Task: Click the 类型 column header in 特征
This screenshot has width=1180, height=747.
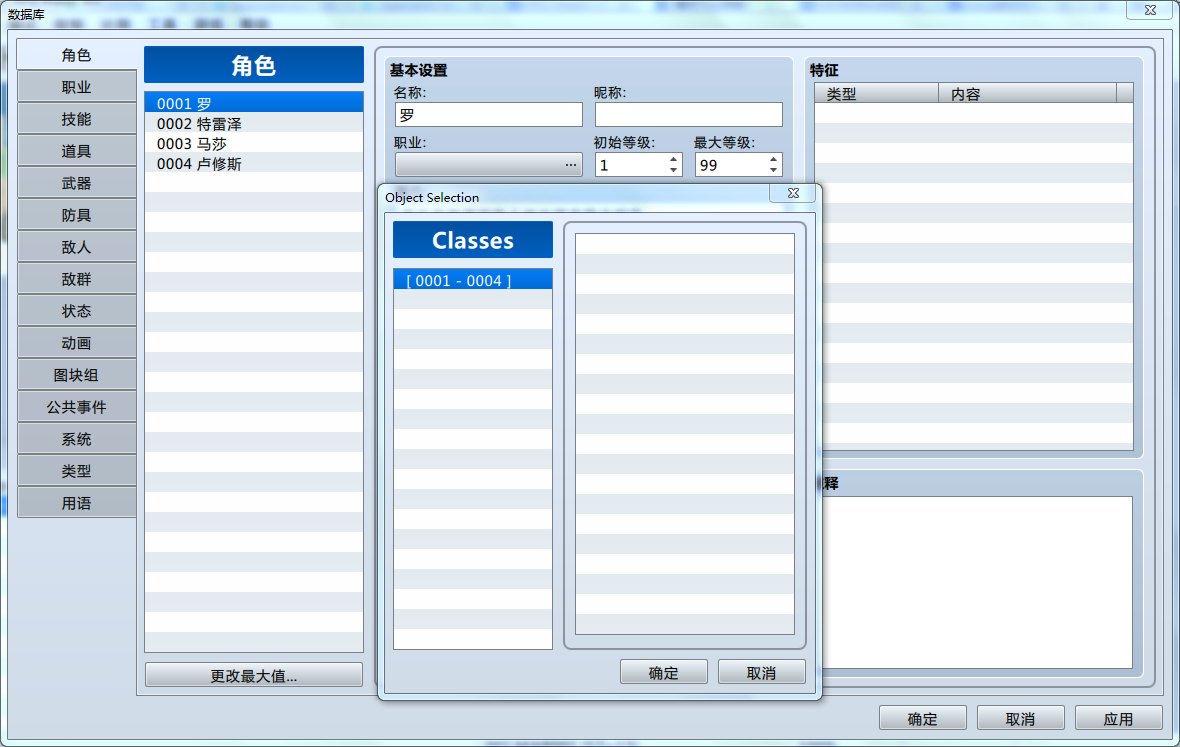Action: pos(877,93)
